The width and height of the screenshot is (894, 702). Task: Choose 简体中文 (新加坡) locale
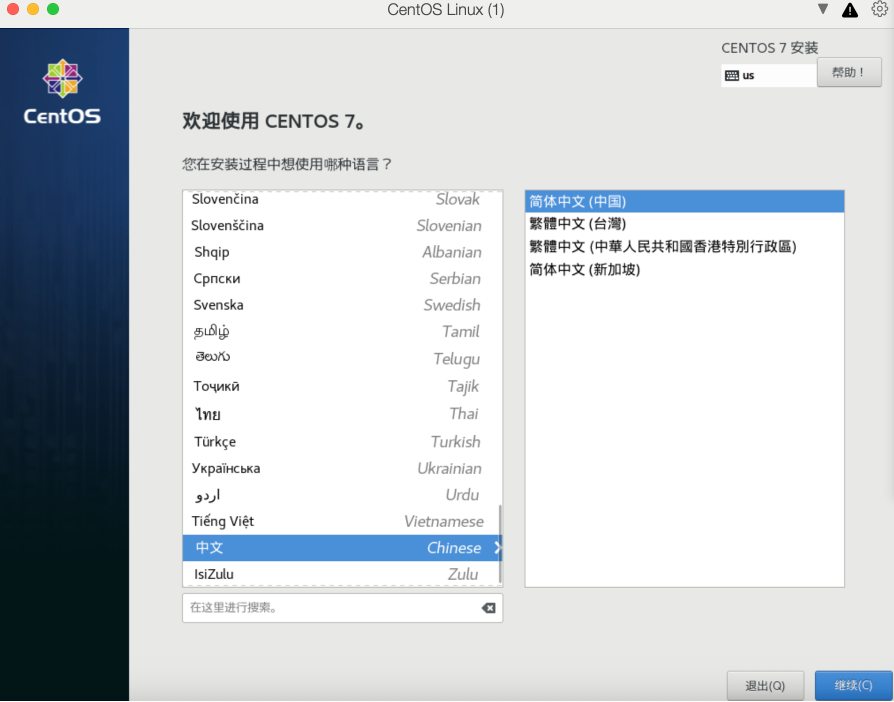pyautogui.click(x=684, y=269)
